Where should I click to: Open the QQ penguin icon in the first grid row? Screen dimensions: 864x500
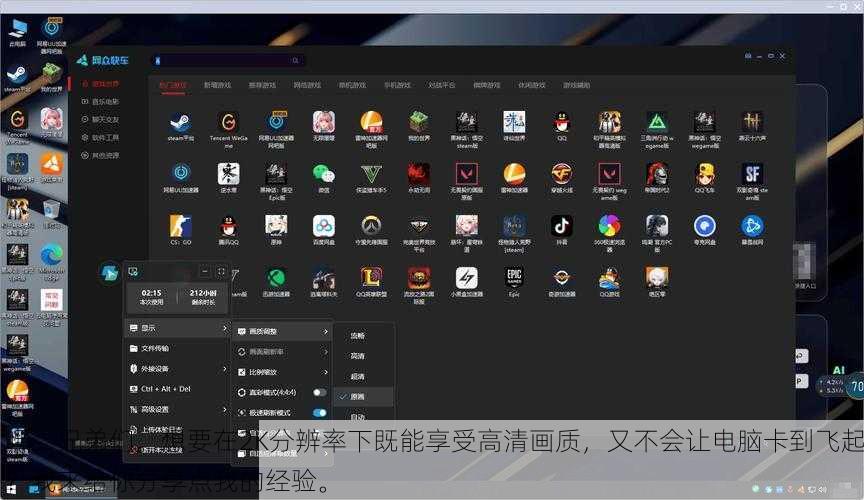pos(561,122)
